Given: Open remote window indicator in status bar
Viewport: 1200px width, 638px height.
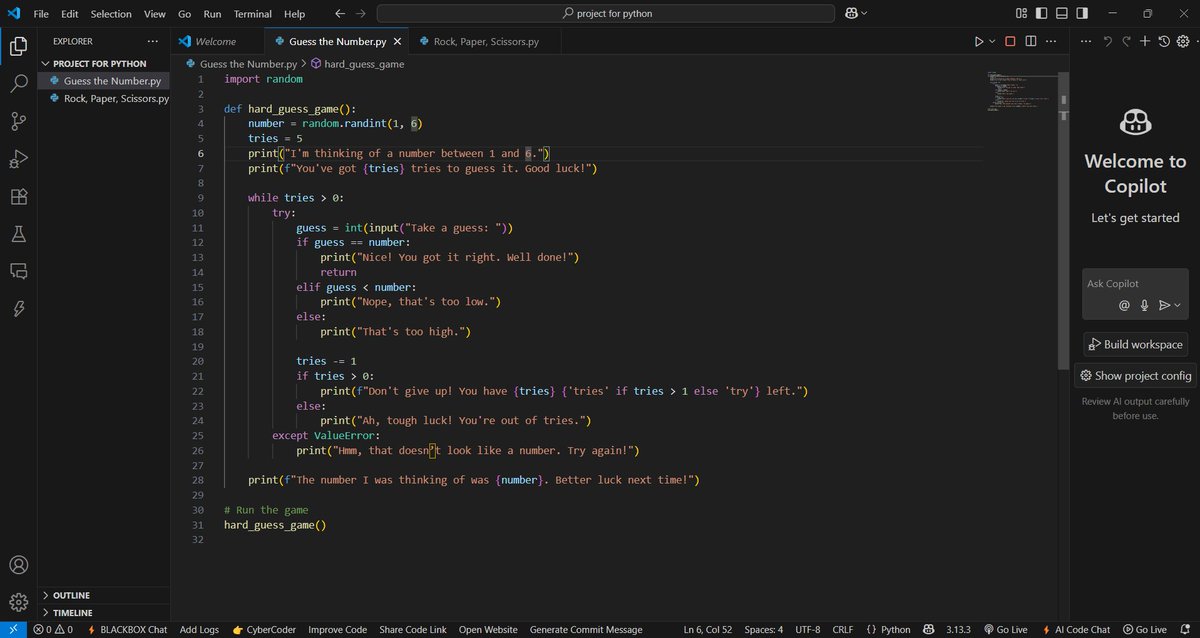Looking at the screenshot, I should 13,630.
